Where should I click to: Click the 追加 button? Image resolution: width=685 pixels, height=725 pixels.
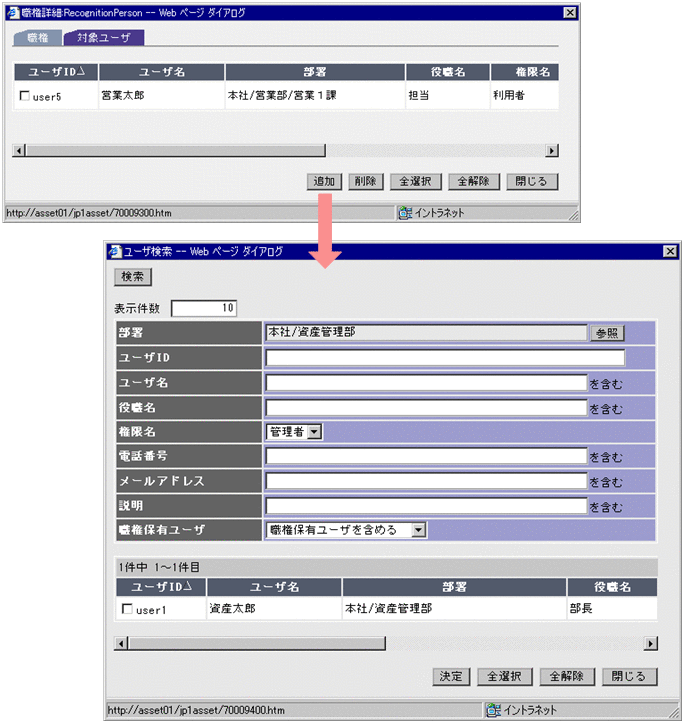[324, 181]
